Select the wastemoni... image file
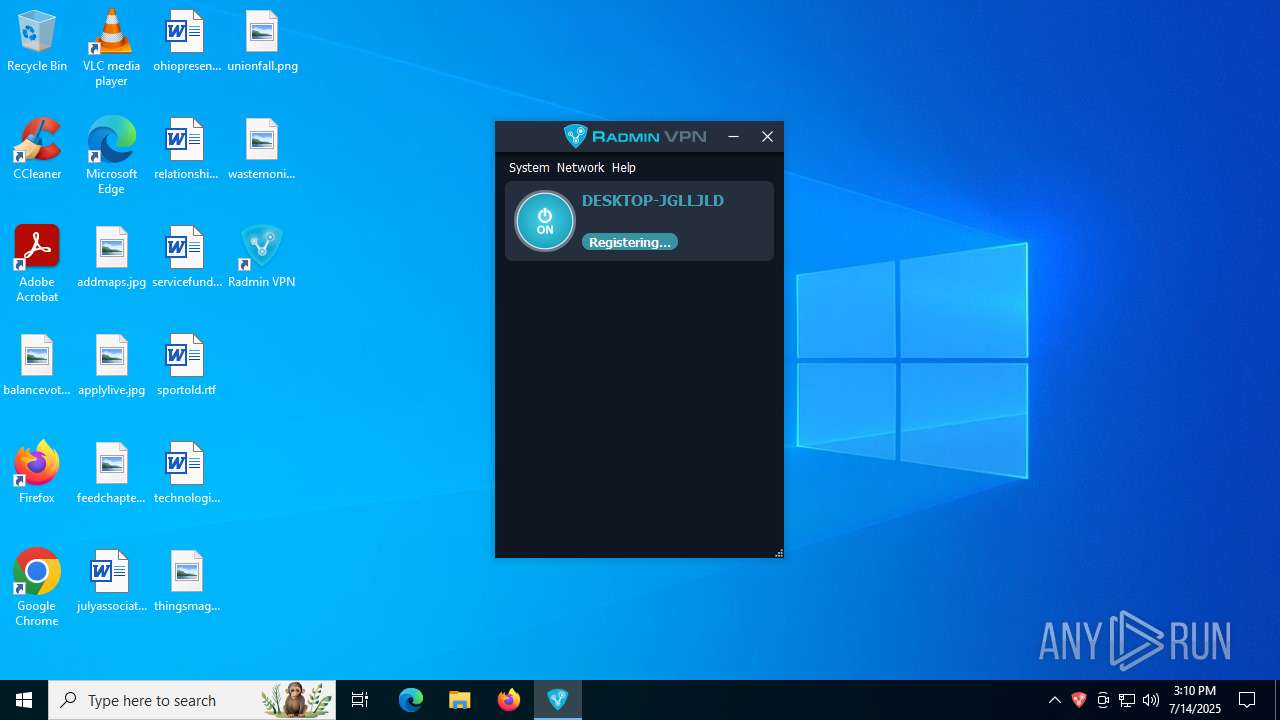Screen dimensions: 1280x720 (262, 150)
